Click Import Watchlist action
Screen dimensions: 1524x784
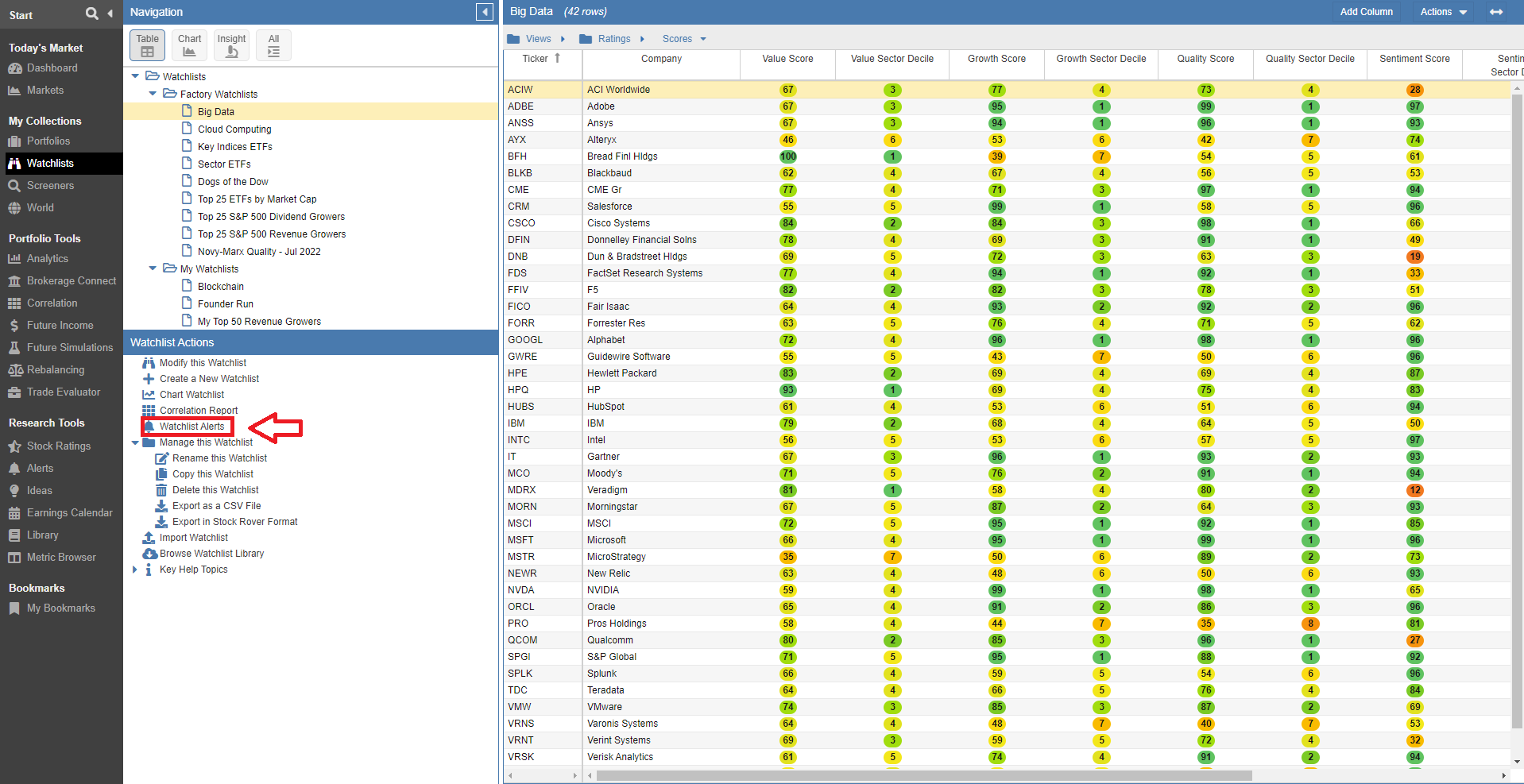coord(193,538)
